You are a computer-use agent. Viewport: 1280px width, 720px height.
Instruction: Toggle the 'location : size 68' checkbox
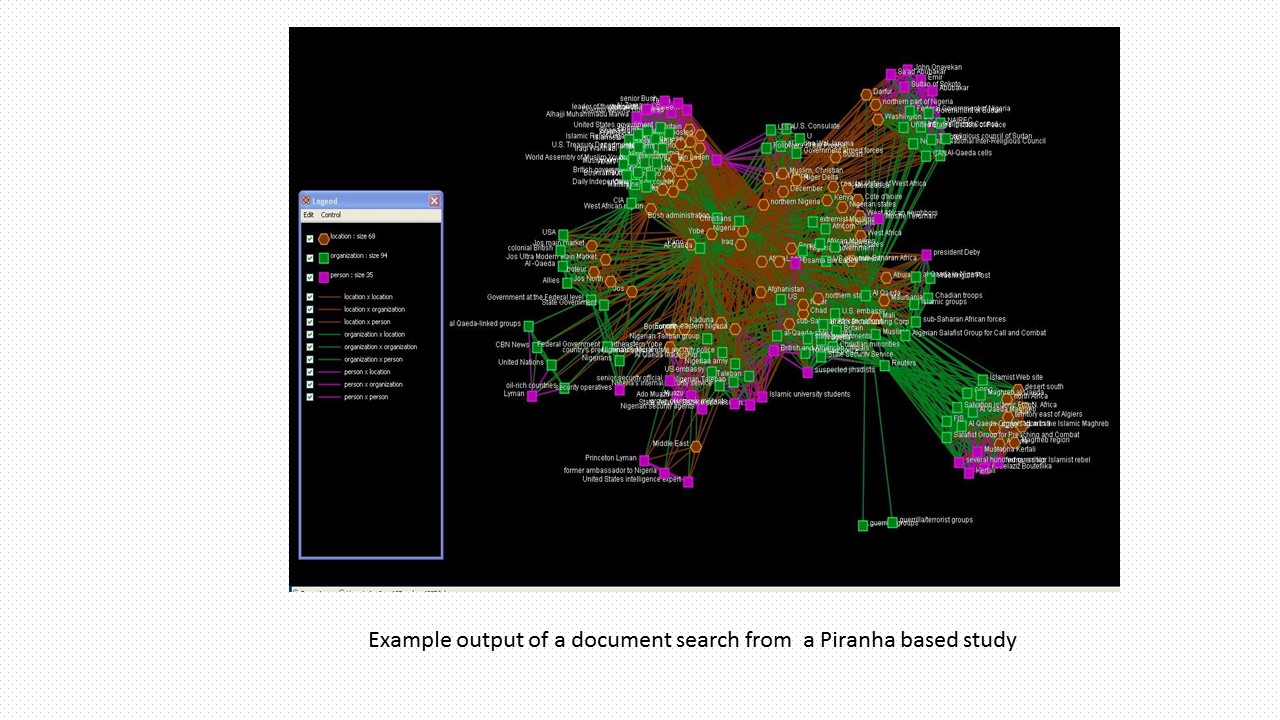coord(310,239)
